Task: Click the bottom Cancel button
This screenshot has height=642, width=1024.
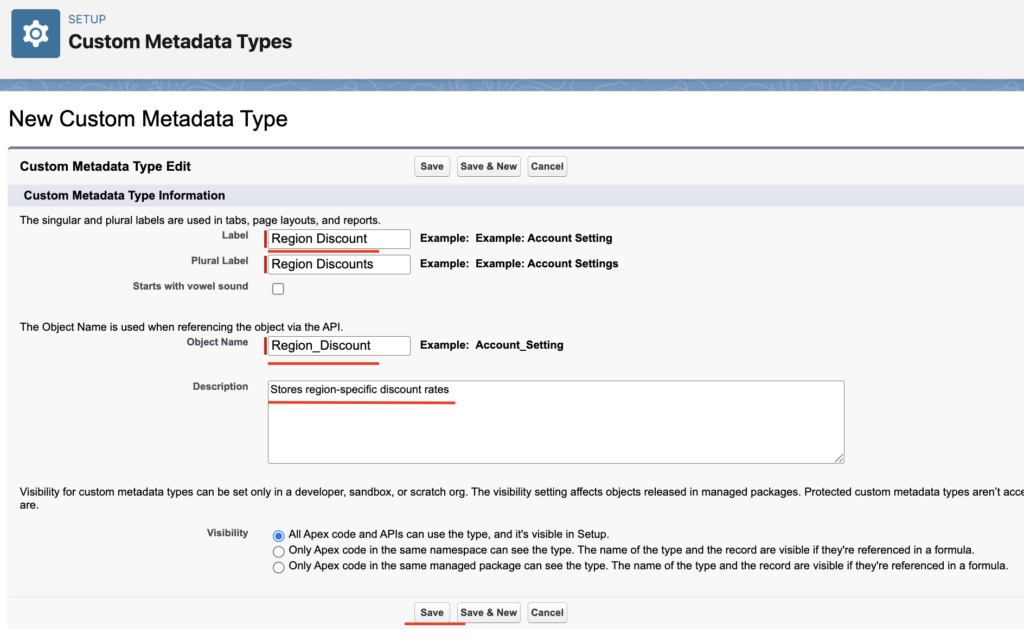Action: click(x=547, y=612)
